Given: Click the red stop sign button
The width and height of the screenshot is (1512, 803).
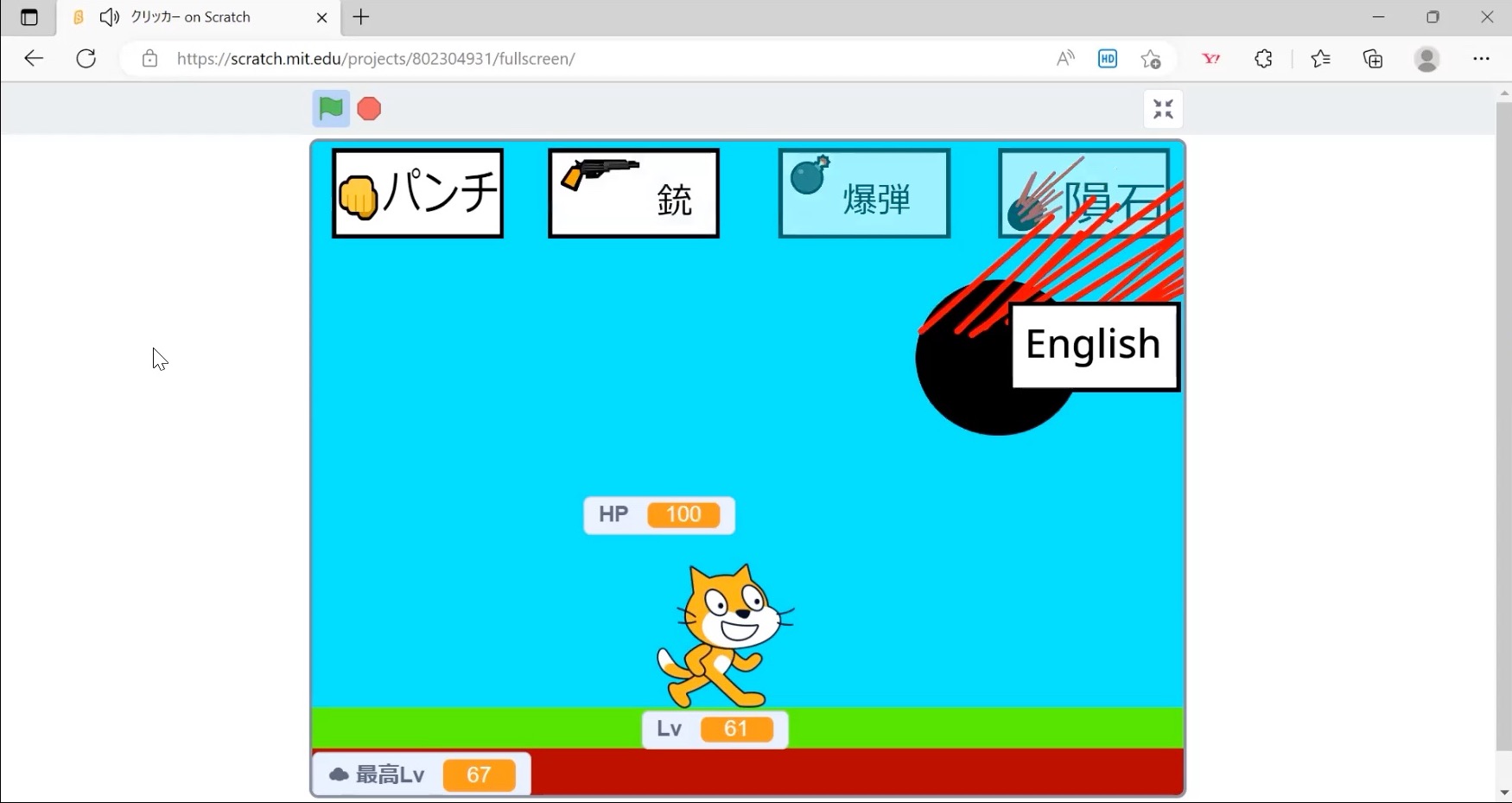Looking at the screenshot, I should 370,109.
